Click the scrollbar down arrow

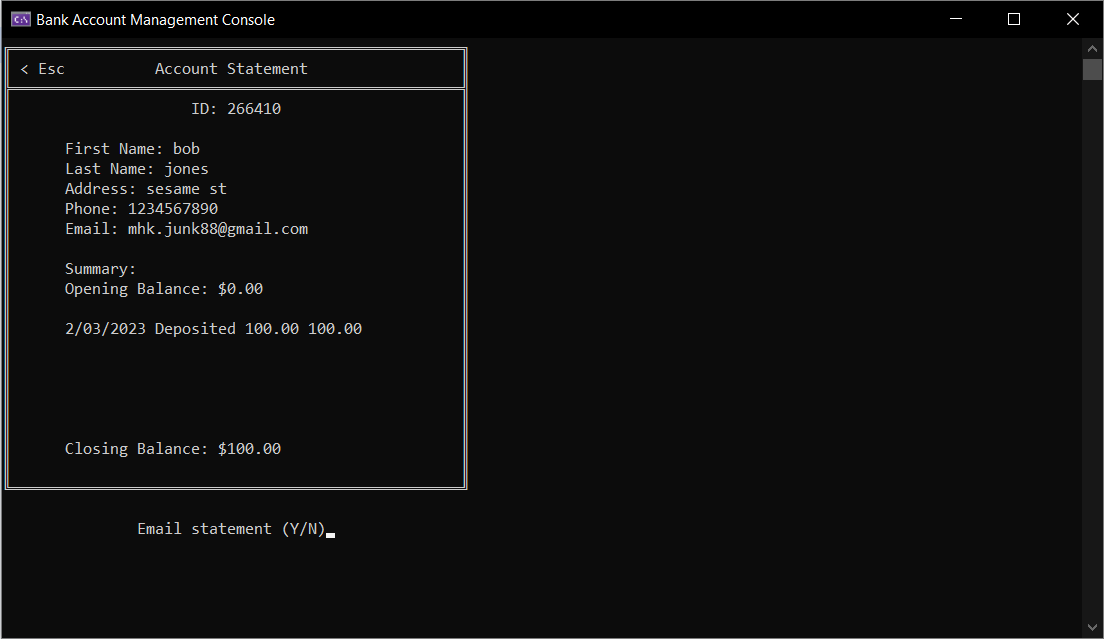pos(1091,627)
